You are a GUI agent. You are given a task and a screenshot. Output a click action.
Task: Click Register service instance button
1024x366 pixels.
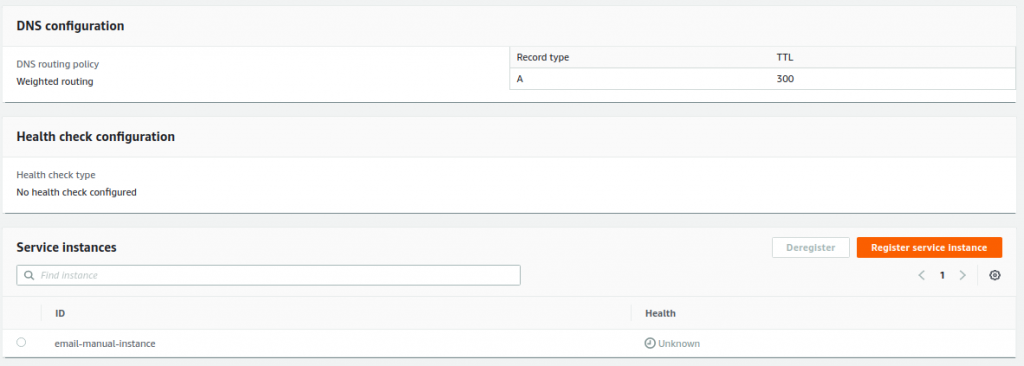pos(929,248)
